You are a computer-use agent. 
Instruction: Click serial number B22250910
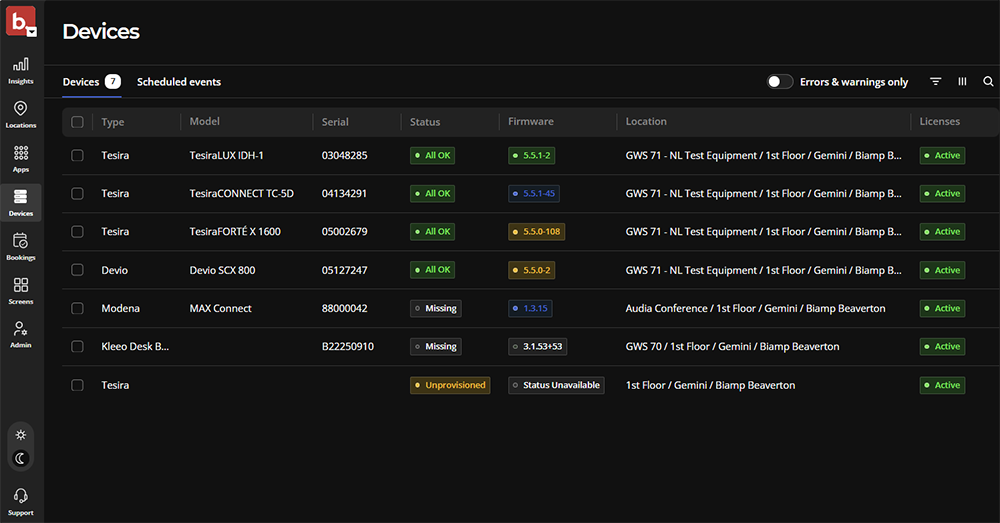coord(348,346)
